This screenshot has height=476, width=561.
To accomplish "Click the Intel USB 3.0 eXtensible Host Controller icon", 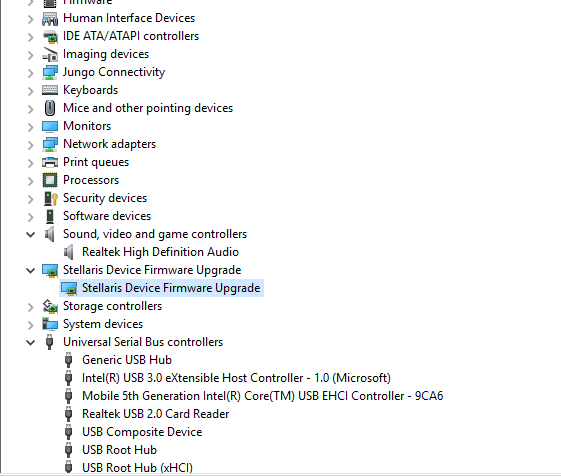I will 68,378.
